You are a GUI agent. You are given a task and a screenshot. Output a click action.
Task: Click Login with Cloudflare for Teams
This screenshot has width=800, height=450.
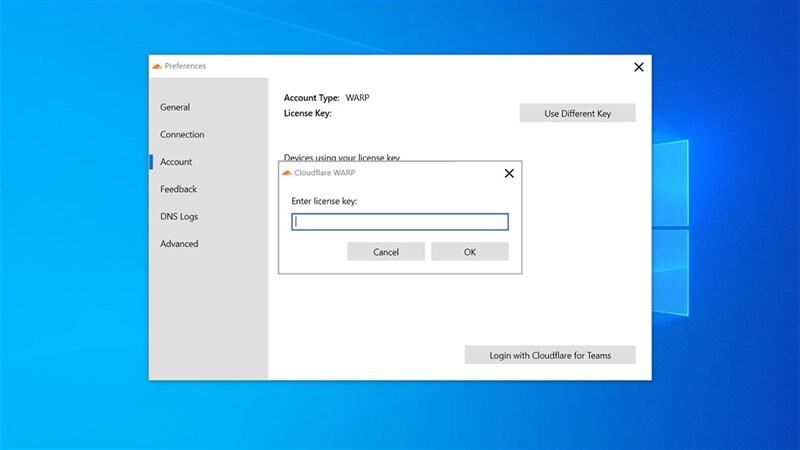[550, 355]
